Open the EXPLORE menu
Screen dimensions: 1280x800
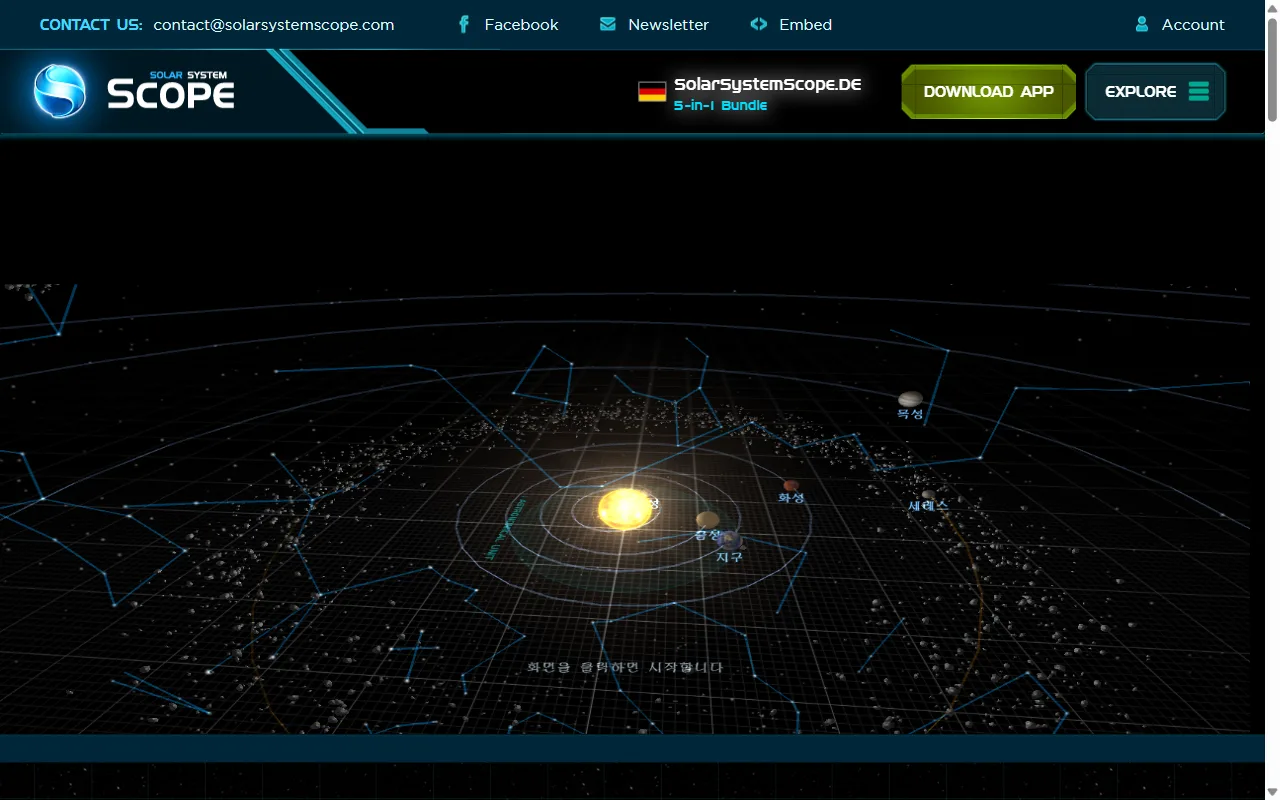click(1155, 91)
